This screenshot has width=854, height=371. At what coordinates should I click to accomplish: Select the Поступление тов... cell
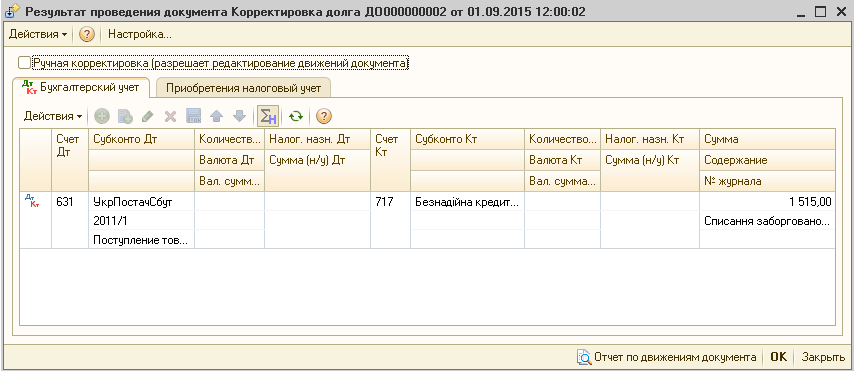click(x=141, y=240)
